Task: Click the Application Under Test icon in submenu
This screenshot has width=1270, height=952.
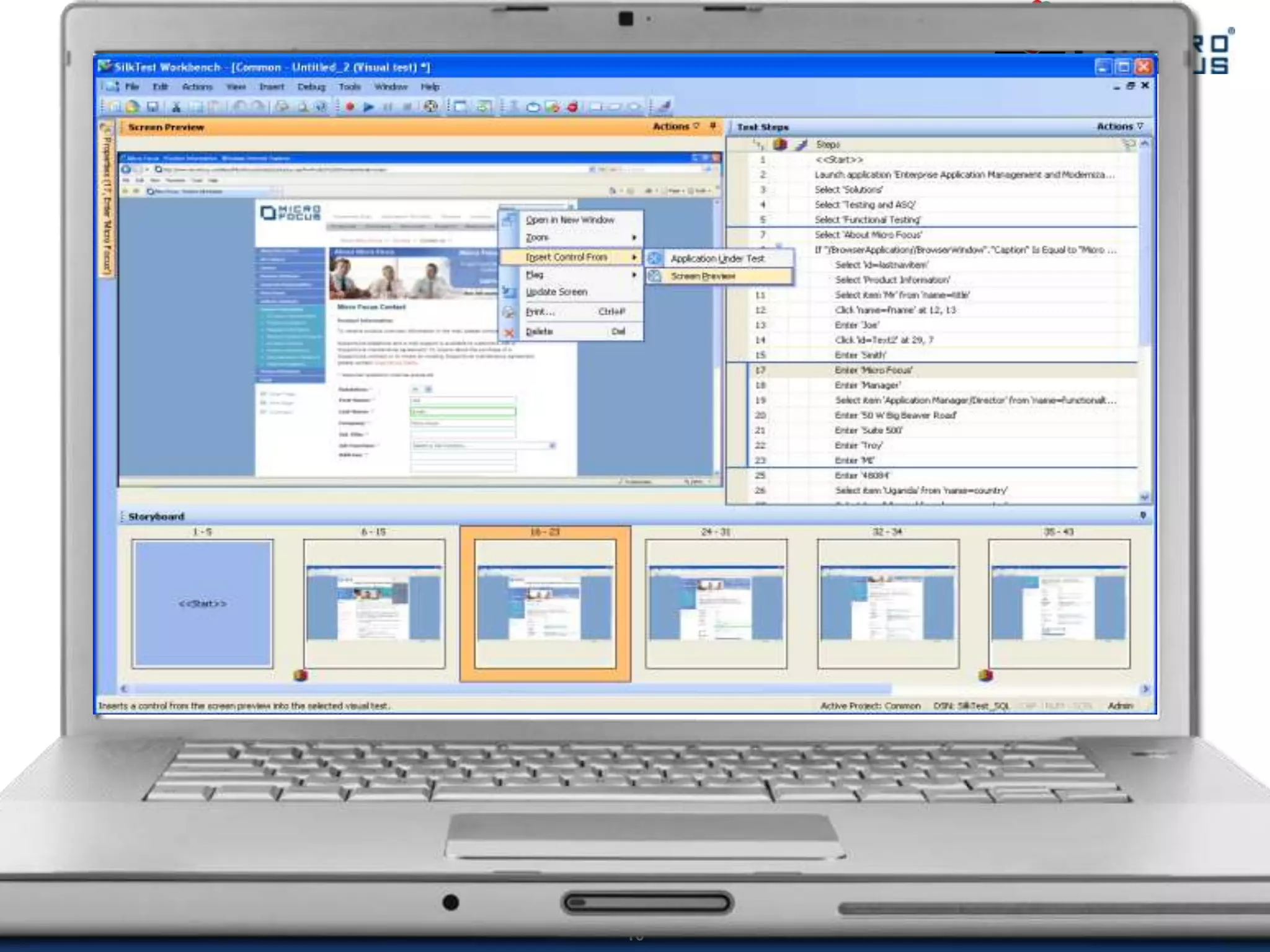Action: click(655, 258)
